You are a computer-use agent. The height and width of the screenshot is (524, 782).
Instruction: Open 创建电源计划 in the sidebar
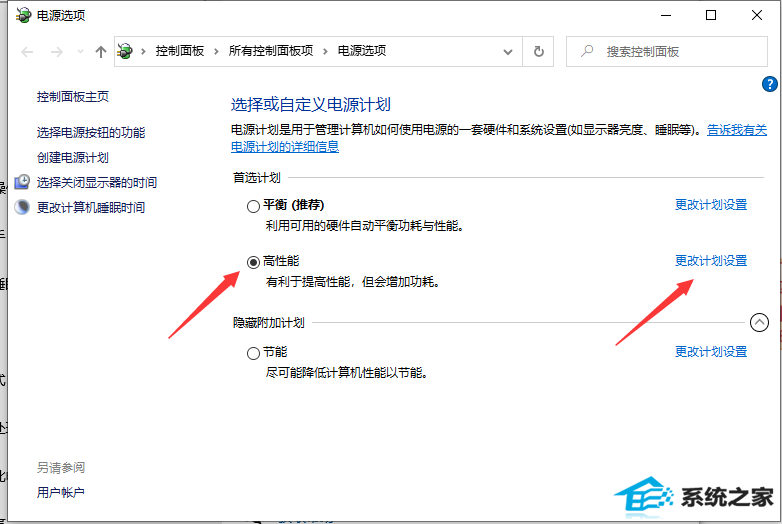pyautogui.click(x=72, y=157)
